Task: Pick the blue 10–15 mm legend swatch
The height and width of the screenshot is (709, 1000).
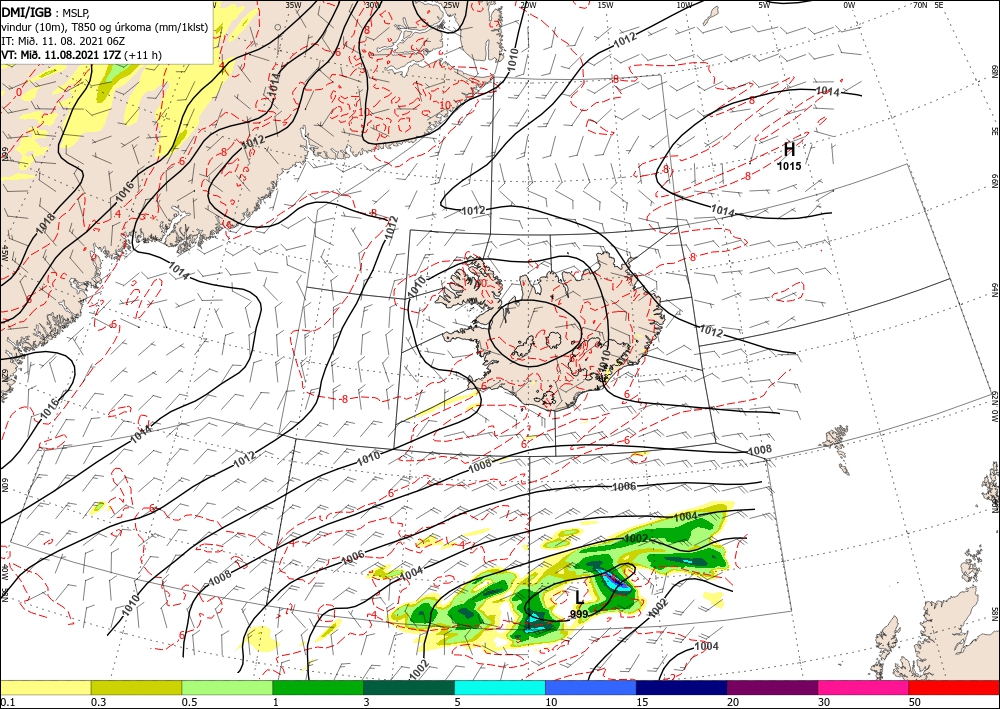Action: click(591, 687)
